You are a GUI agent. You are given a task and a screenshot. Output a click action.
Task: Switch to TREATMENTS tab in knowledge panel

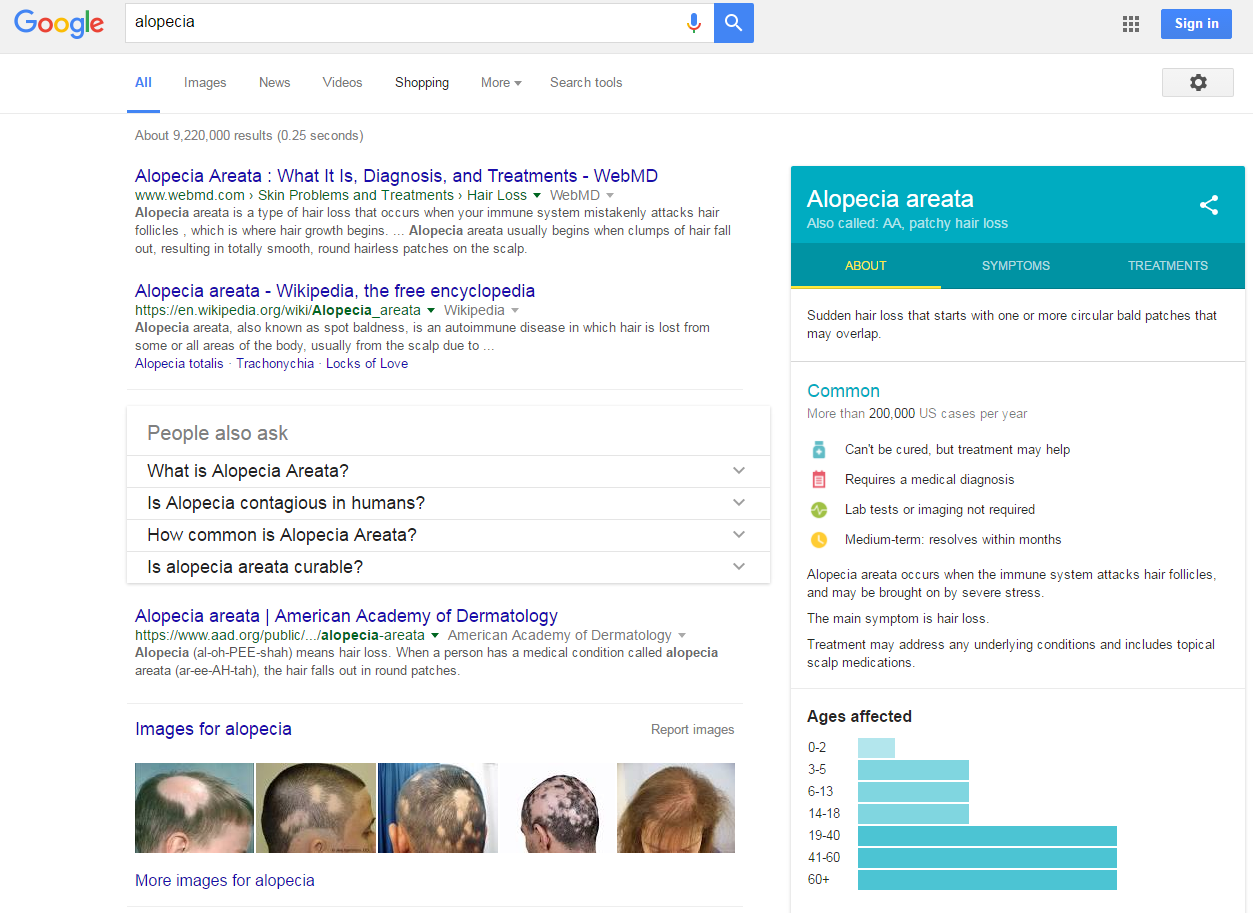1168,266
